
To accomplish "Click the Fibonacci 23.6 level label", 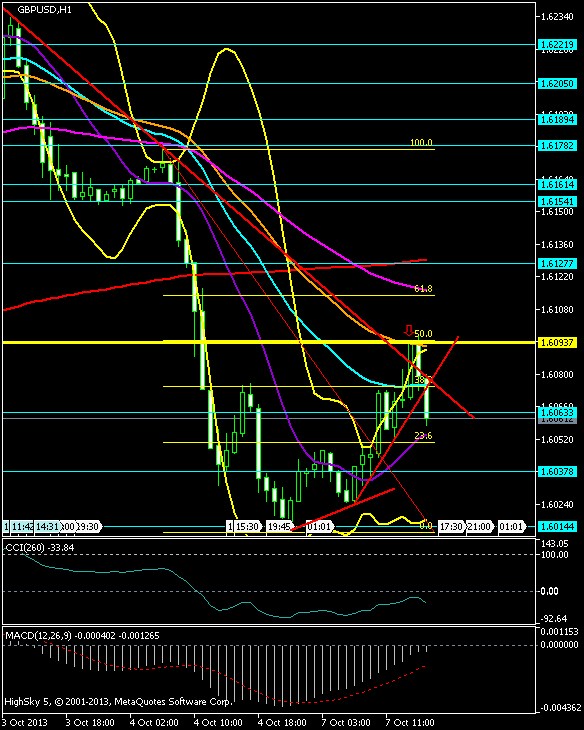I will pos(423,436).
